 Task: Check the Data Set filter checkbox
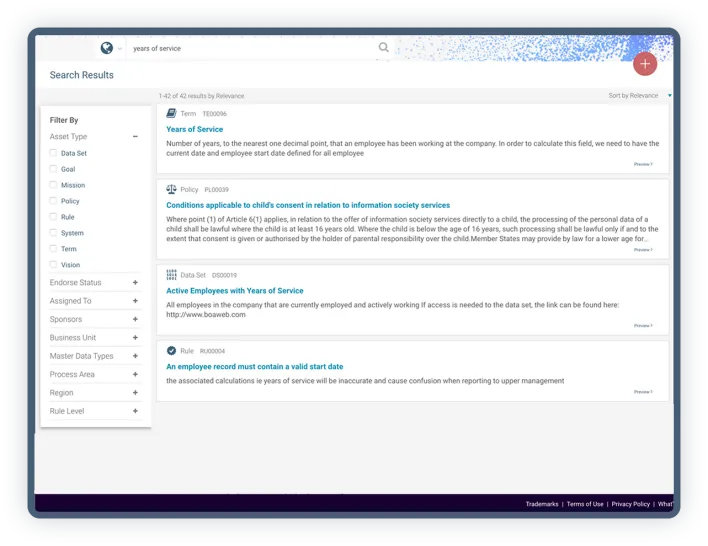point(53,153)
